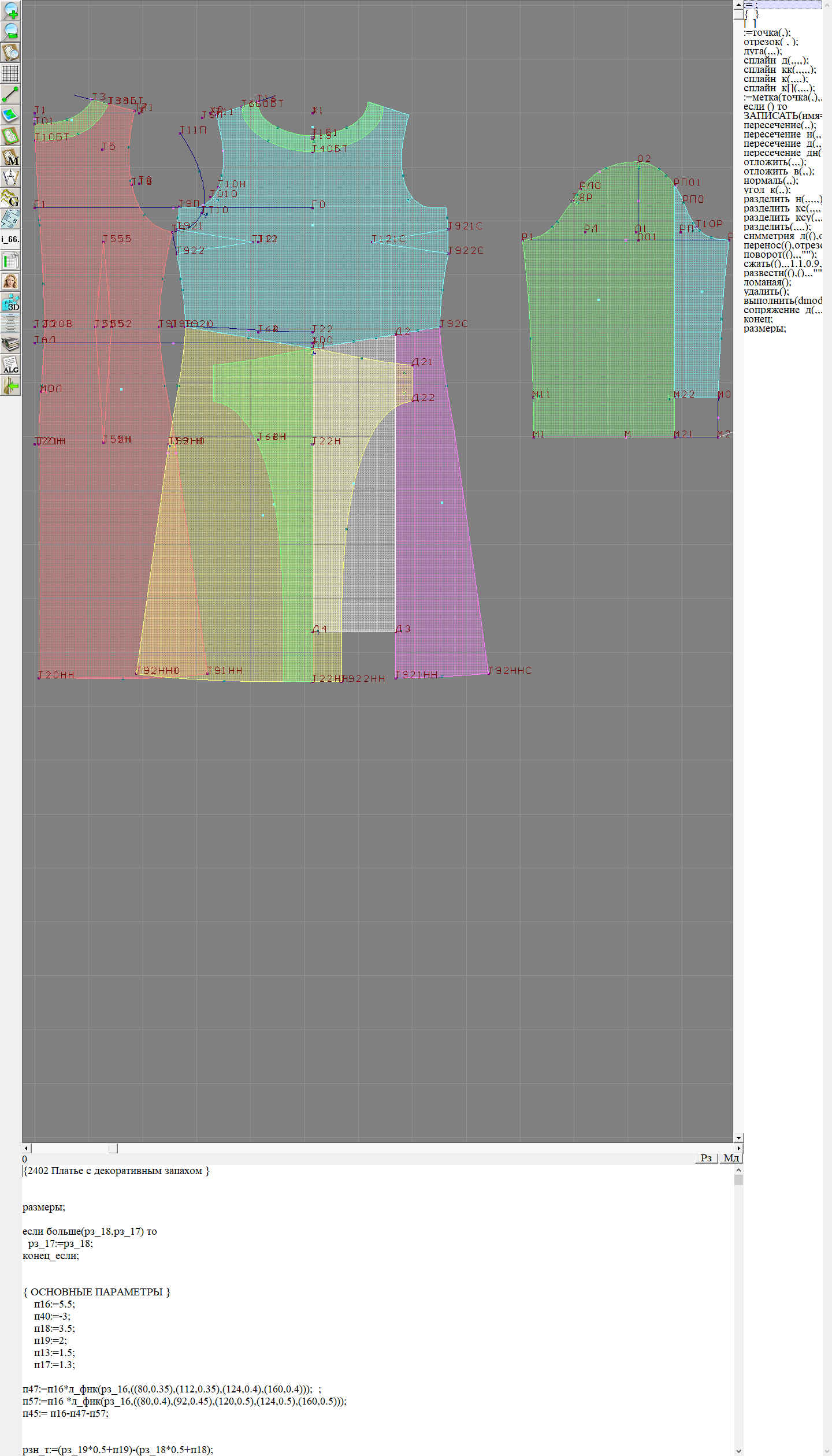Choose 'удалить();' from the operator list

pyautogui.click(x=766, y=291)
